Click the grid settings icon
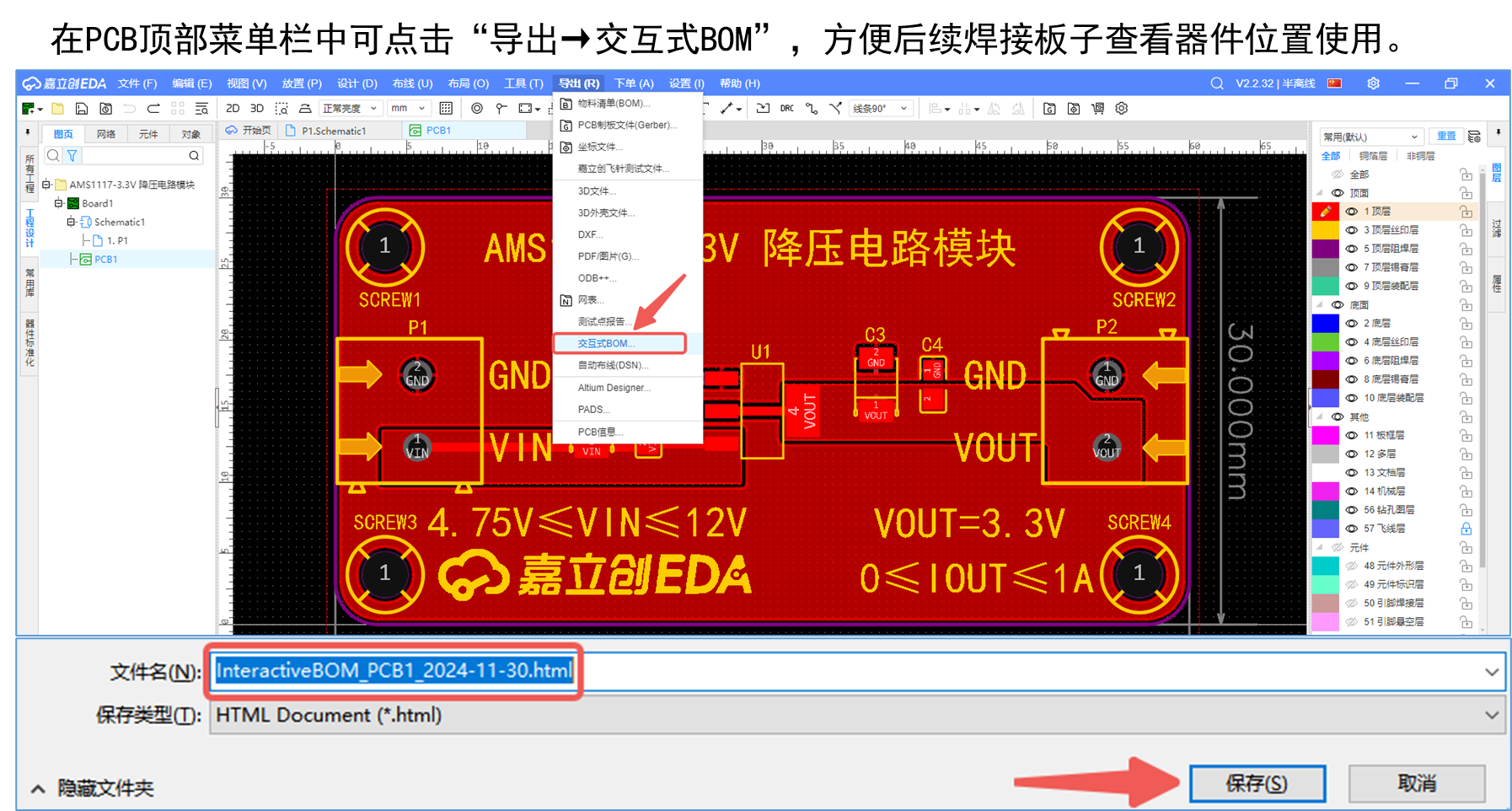1512x811 pixels. pyautogui.click(x=446, y=109)
